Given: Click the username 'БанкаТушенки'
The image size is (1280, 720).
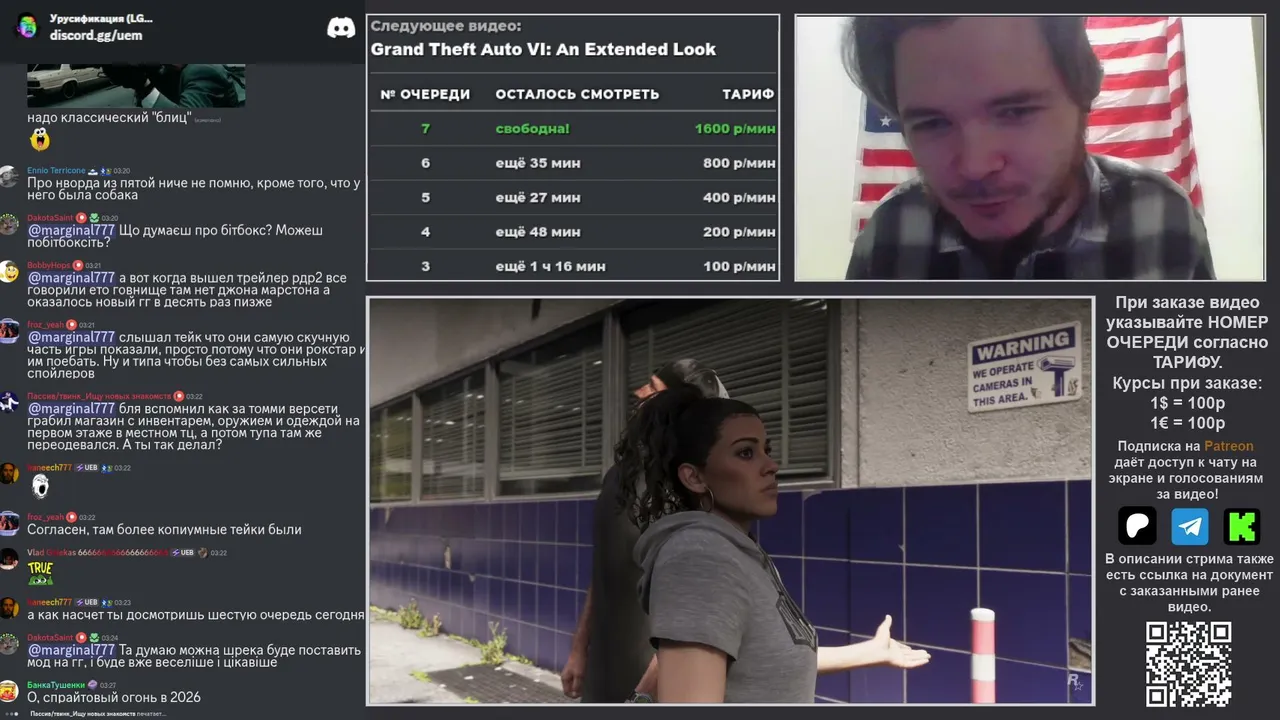Looking at the screenshot, I should coord(55,685).
